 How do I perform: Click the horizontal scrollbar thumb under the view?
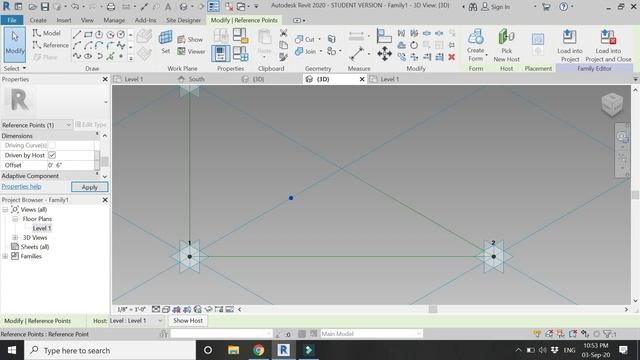pyautogui.click(x=433, y=309)
